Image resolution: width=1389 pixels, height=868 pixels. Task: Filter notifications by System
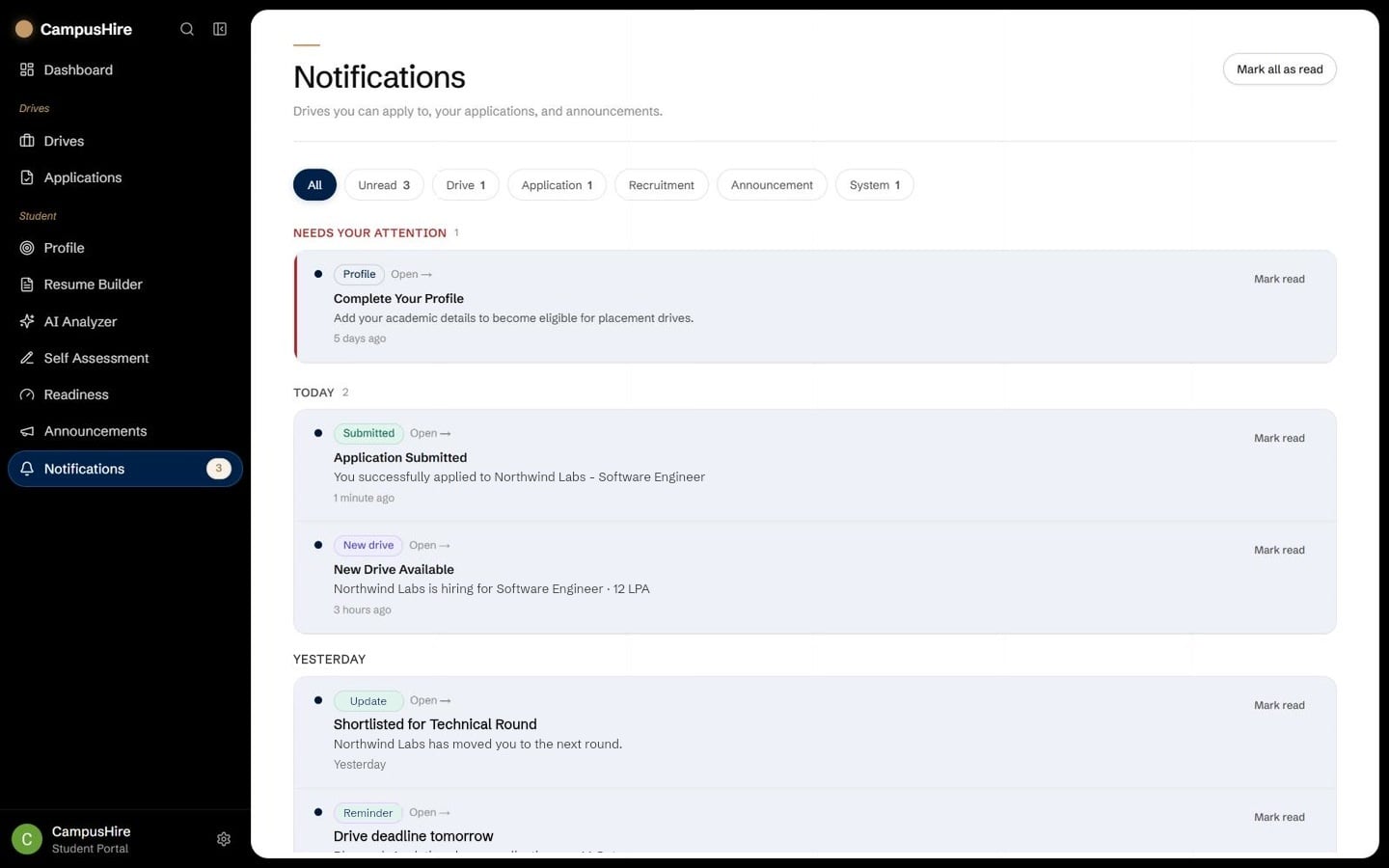point(875,185)
